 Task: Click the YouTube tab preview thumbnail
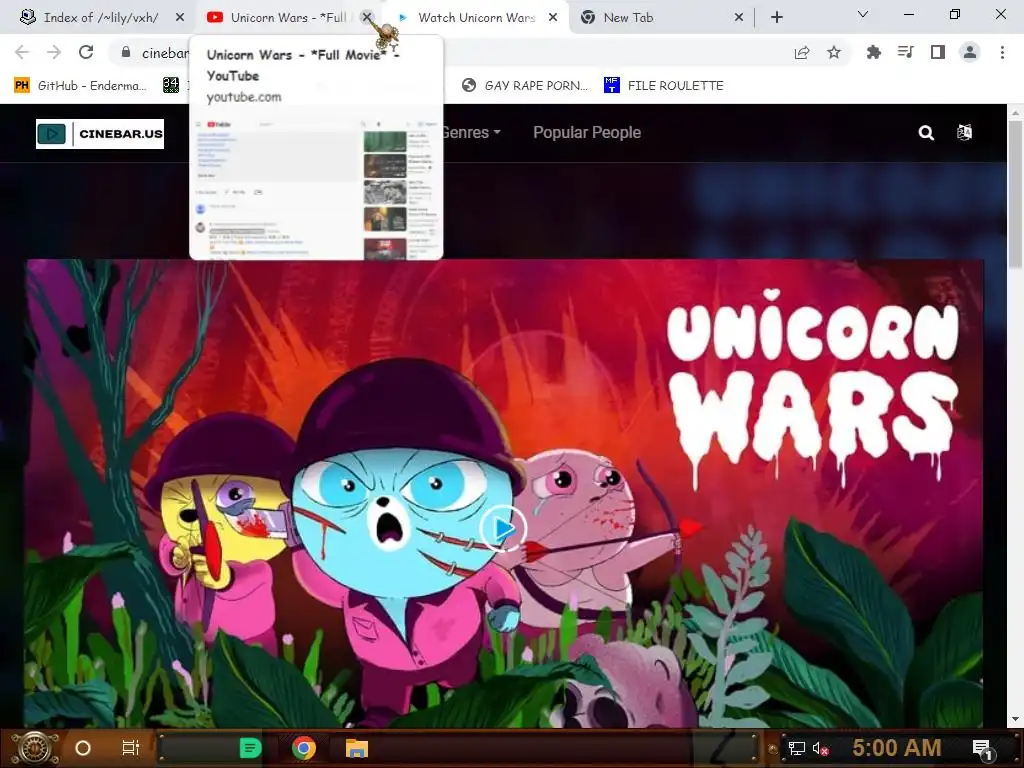[x=316, y=187]
